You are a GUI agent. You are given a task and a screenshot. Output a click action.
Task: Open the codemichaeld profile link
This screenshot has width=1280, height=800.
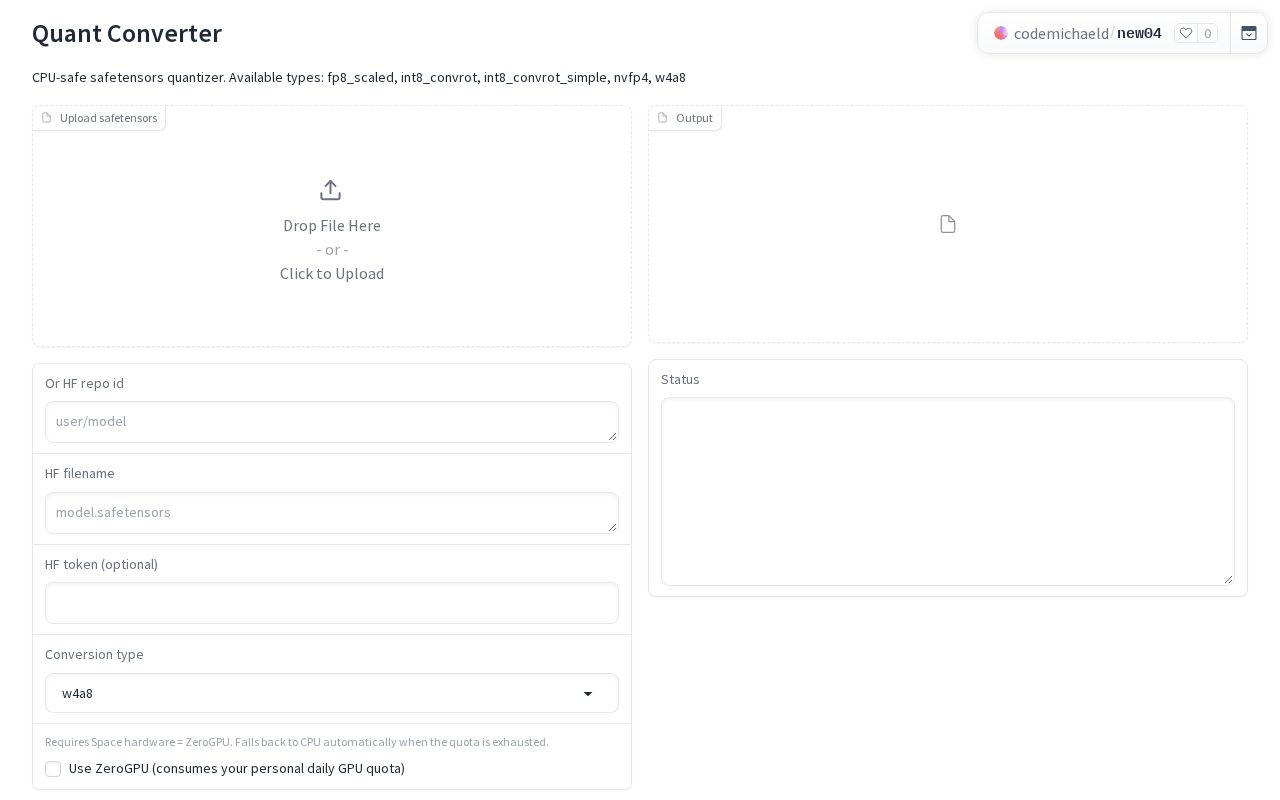[x=1061, y=33]
